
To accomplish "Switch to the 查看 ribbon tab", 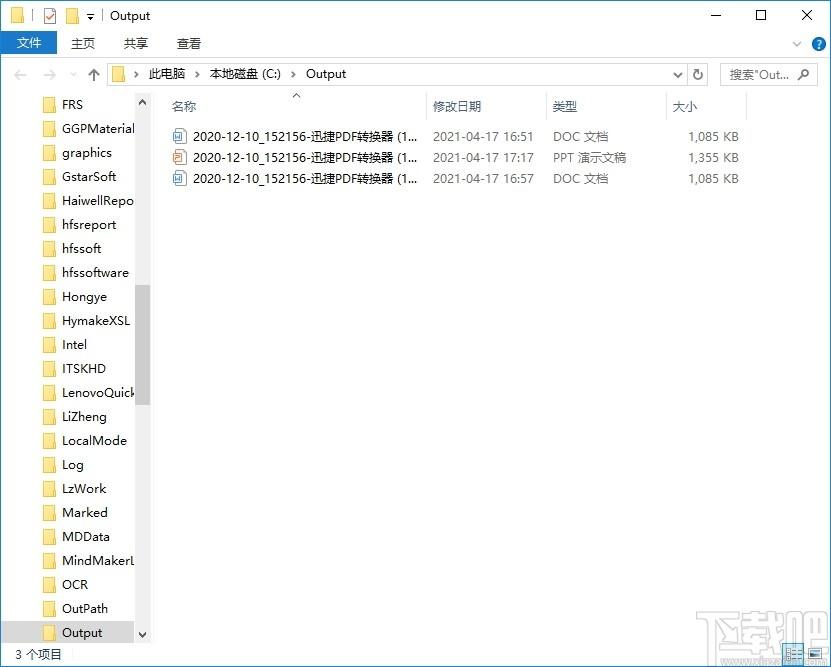I will [x=189, y=43].
